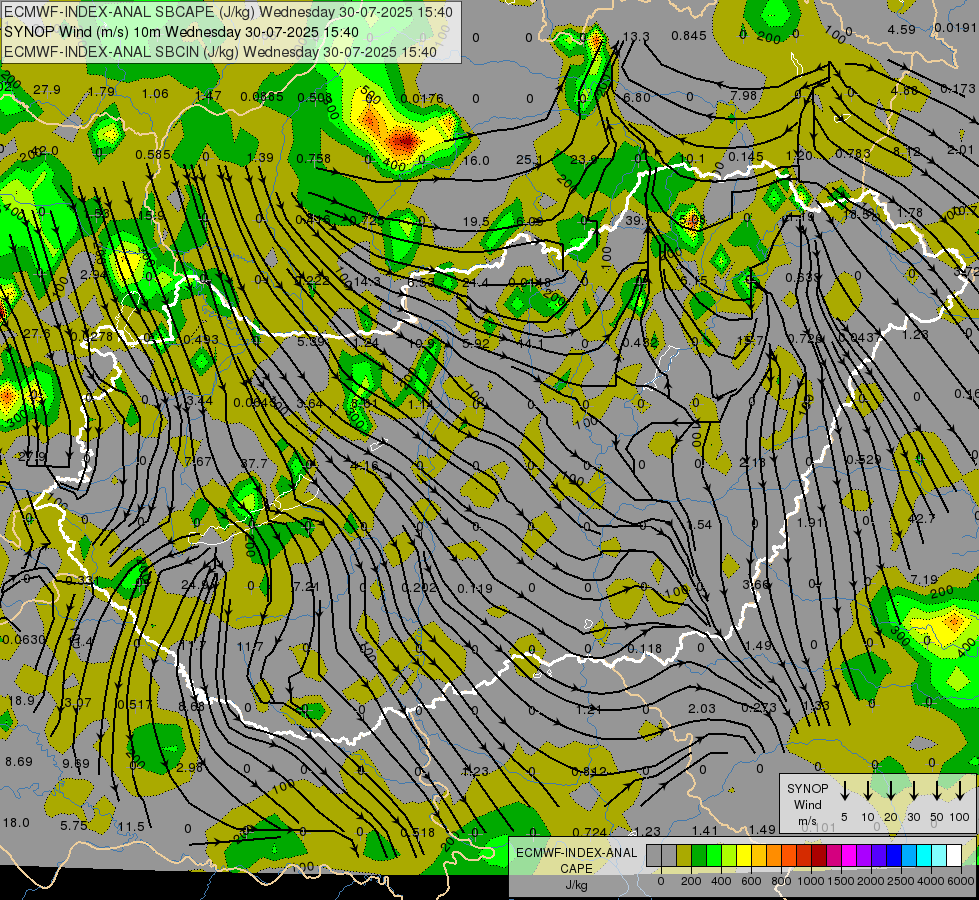Click the 2.03 value on the map
Viewport: 979px width, 900px height.
point(702,708)
